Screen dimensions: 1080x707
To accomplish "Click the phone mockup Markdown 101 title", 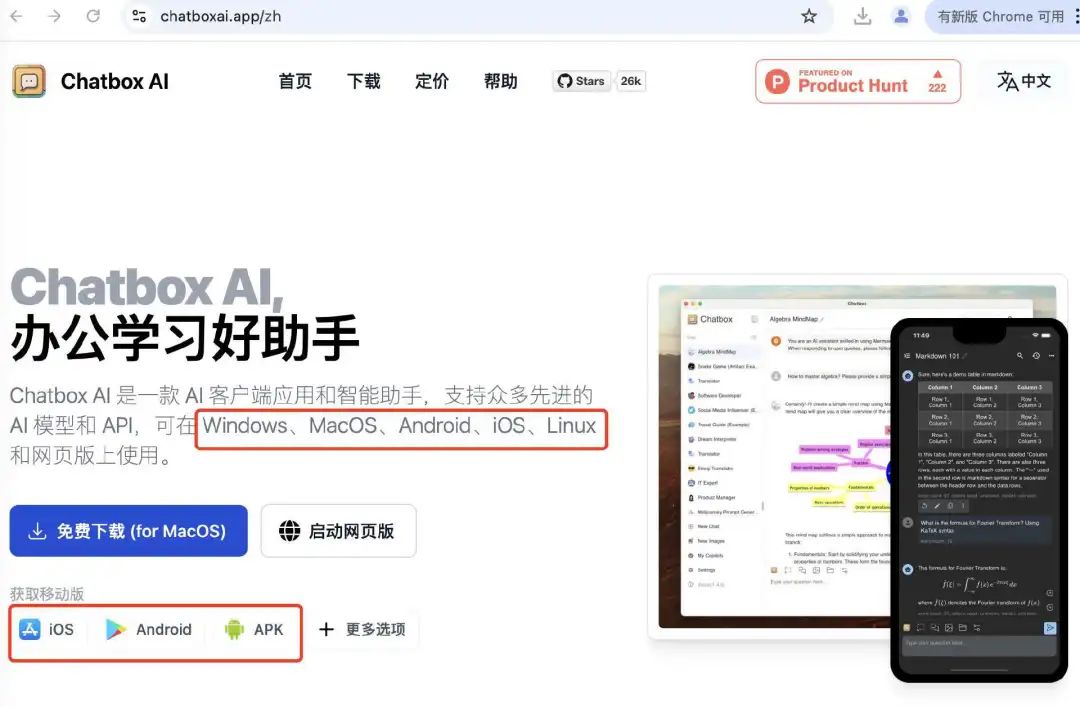I will point(937,356).
